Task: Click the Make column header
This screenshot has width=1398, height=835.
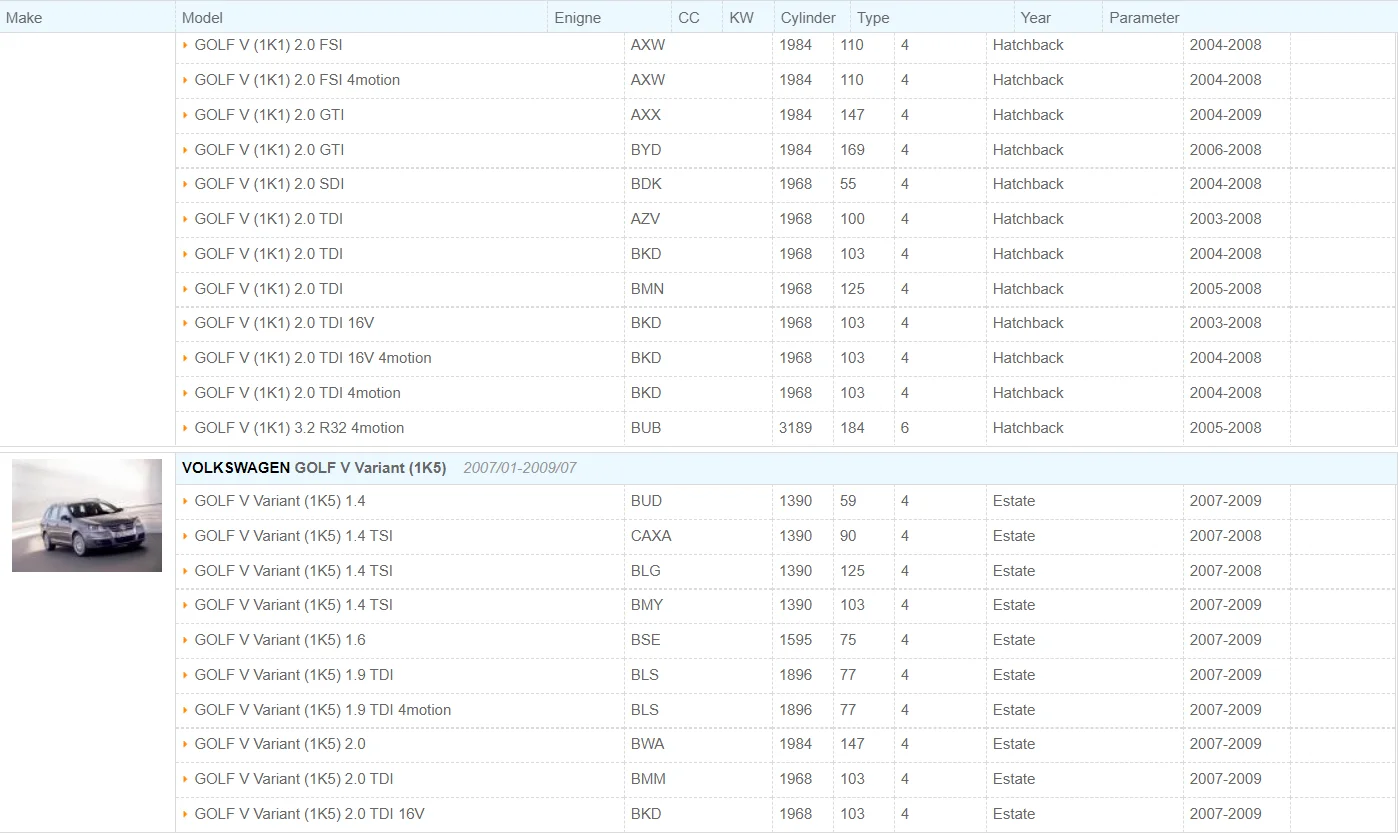Action: [x=24, y=18]
